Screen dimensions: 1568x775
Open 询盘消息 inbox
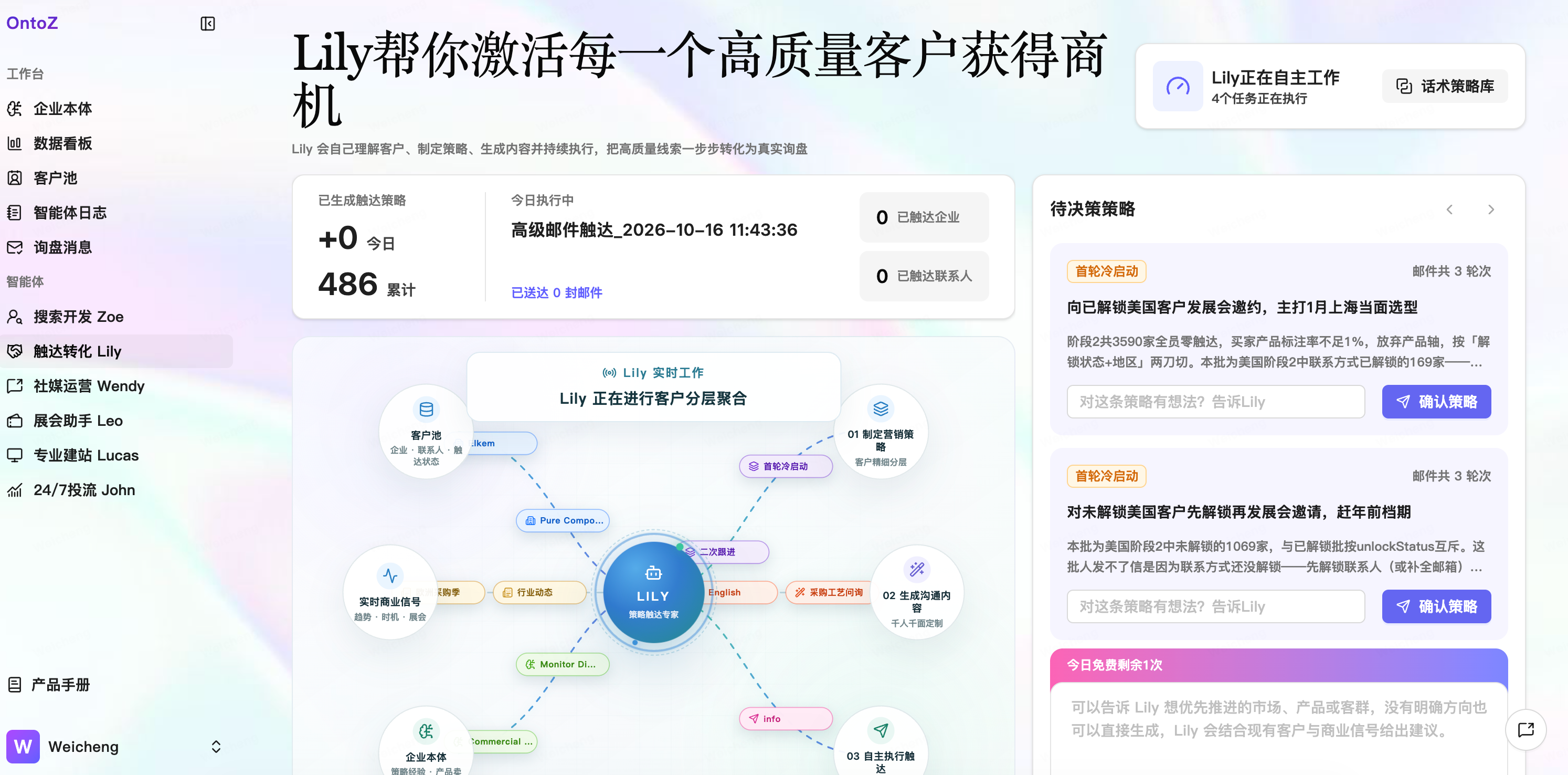pyautogui.click(x=115, y=248)
